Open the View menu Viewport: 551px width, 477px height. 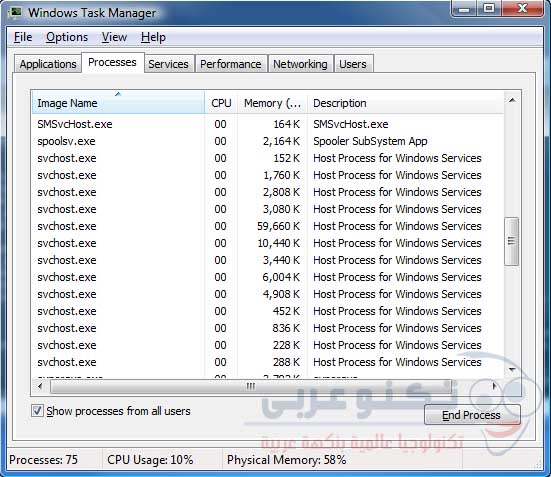tap(114, 37)
